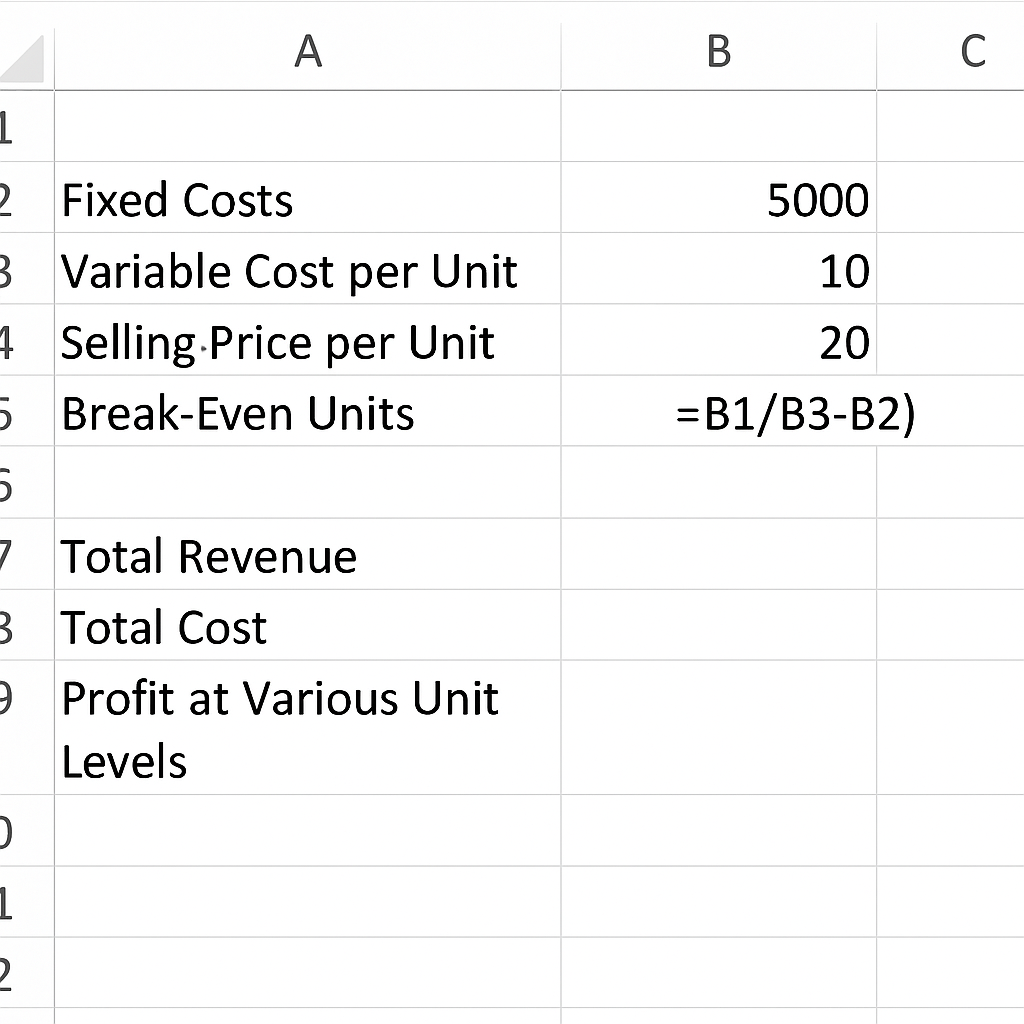
Task: Select the row header of Fixed Costs row
Action: point(20,200)
